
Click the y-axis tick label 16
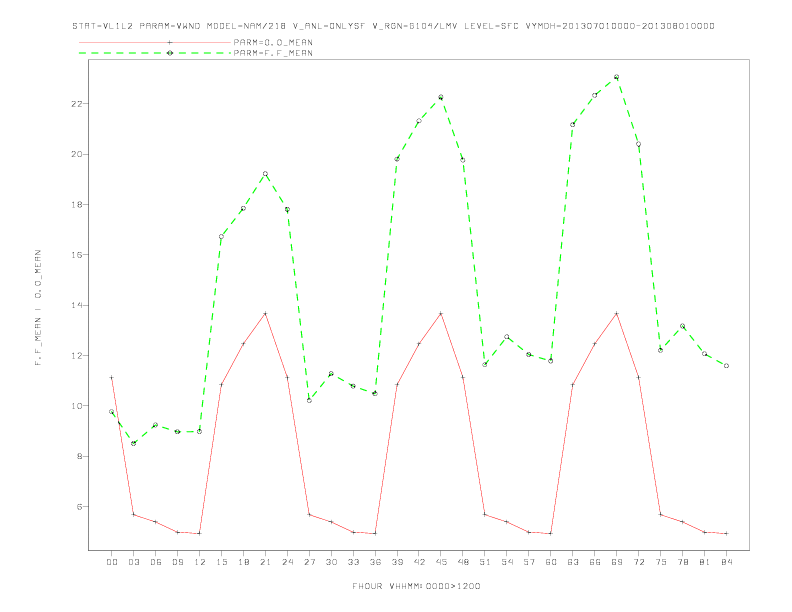coord(78,255)
